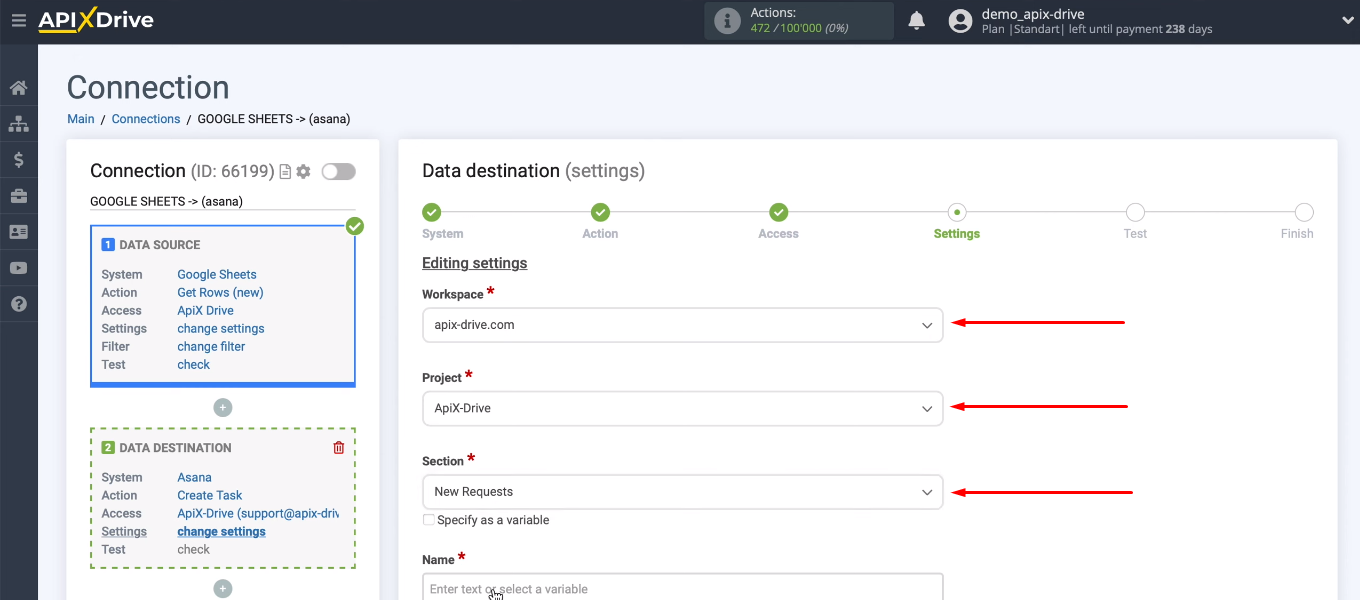The image size is (1360, 600).
Task: Click change filter link
Action: click(211, 347)
